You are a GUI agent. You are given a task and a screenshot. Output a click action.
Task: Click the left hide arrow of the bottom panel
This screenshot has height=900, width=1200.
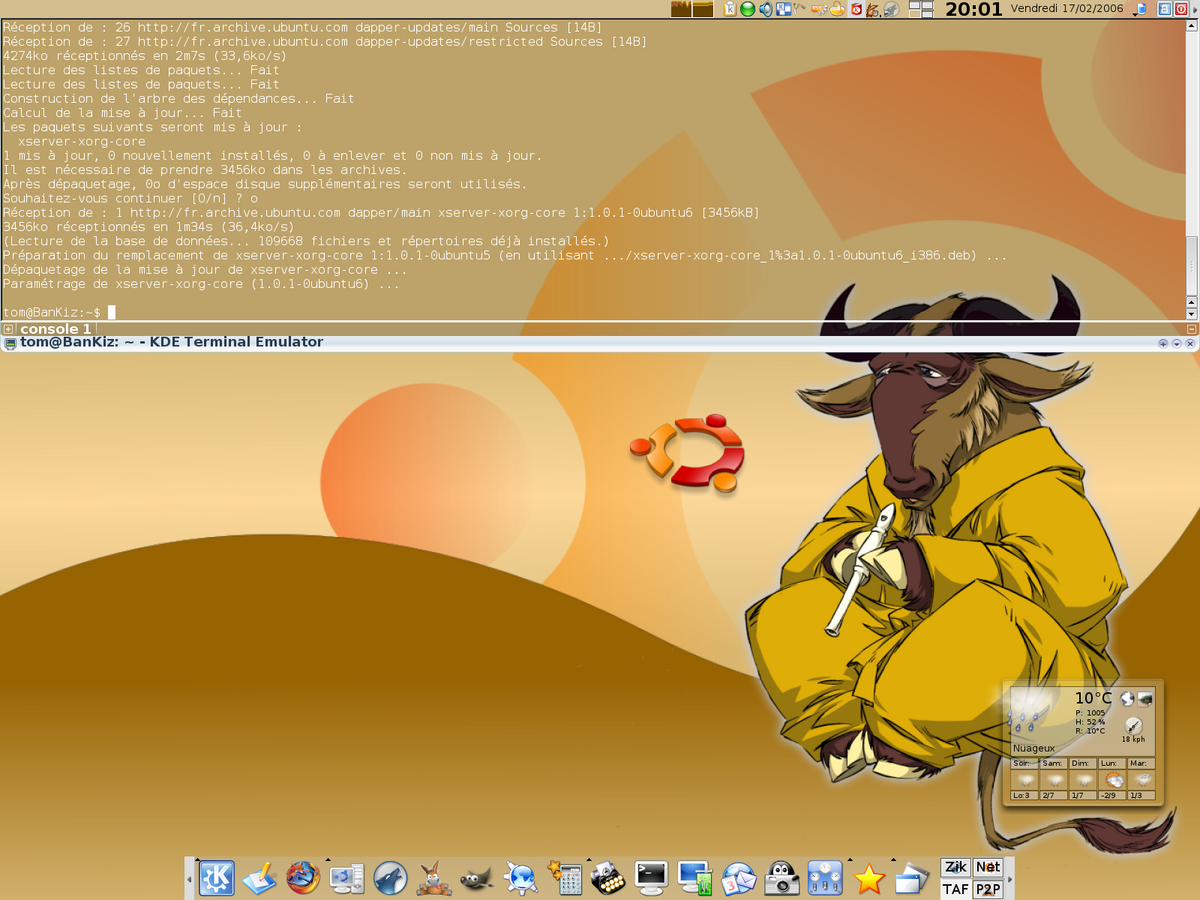click(x=190, y=878)
